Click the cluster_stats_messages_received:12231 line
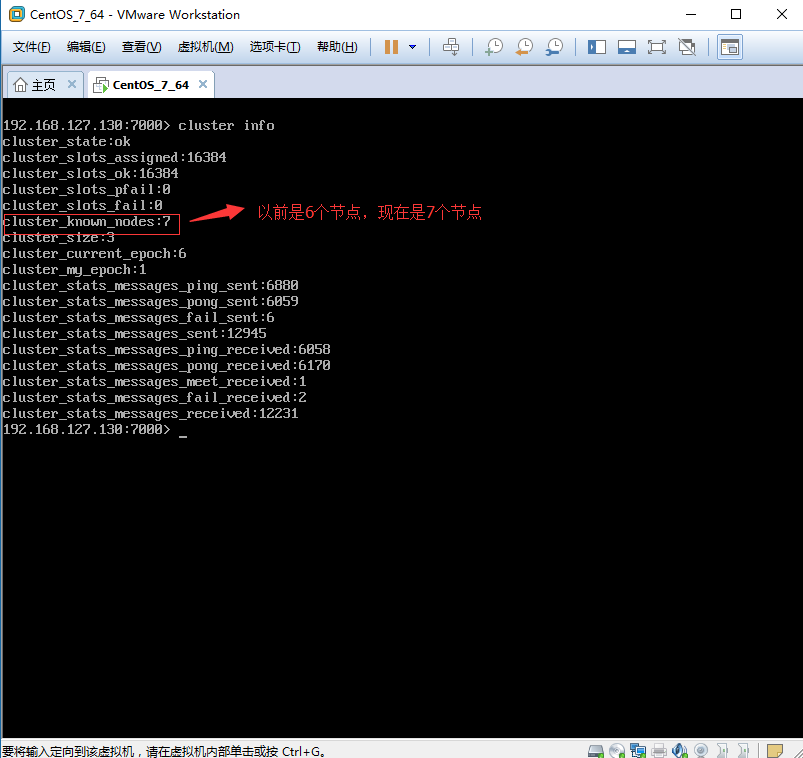 151,413
